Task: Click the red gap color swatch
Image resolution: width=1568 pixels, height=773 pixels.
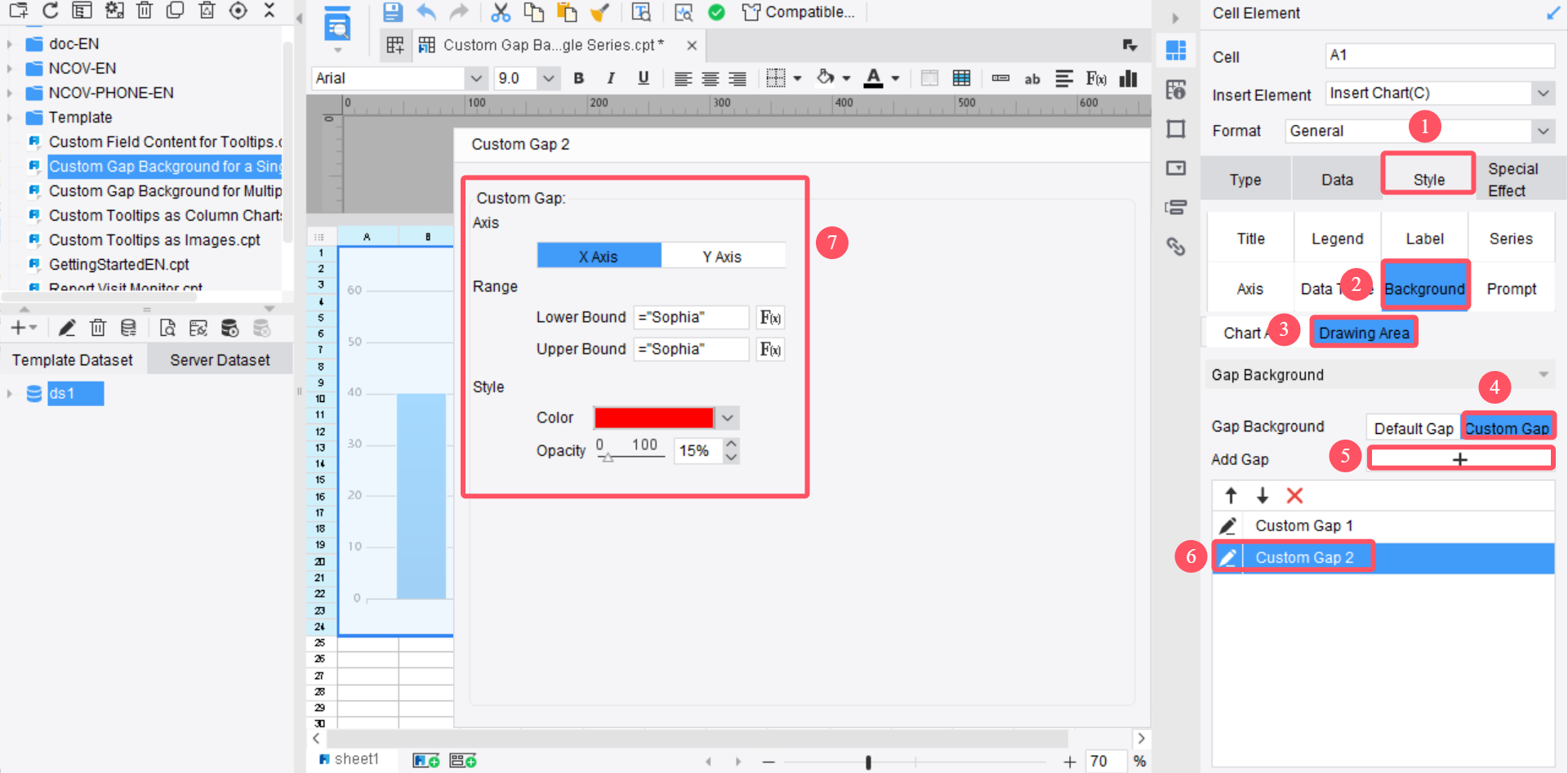Action: pyautogui.click(x=653, y=418)
